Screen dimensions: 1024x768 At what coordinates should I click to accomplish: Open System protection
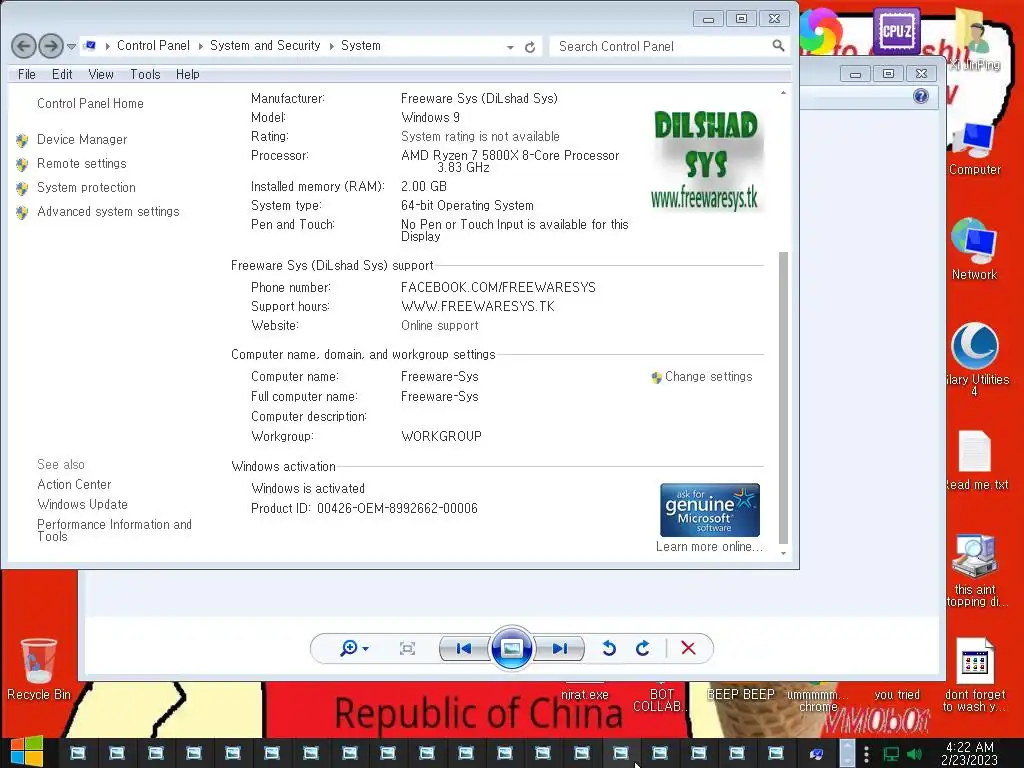[86, 187]
